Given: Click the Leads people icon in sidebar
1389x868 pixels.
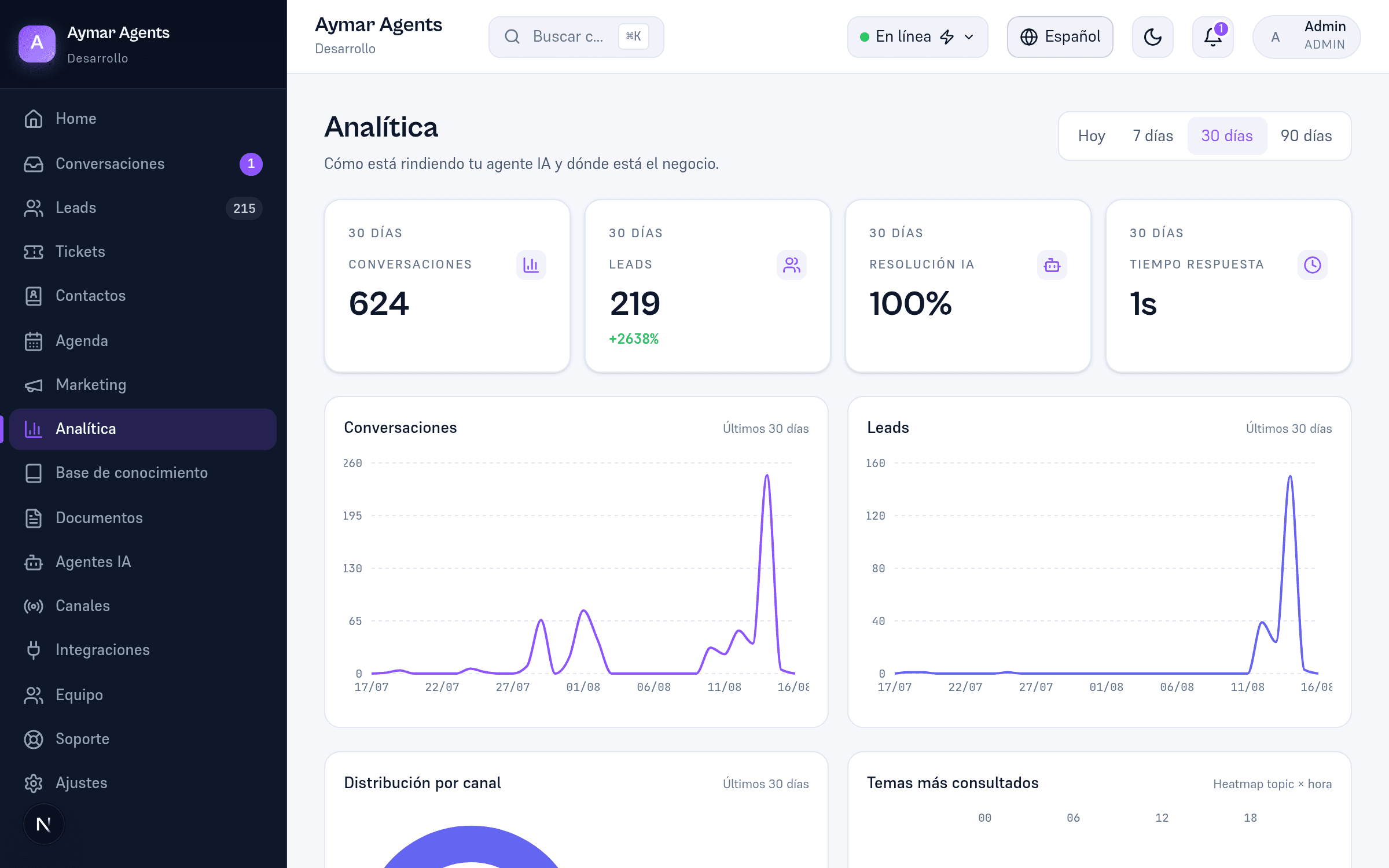Looking at the screenshot, I should (x=34, y=208).
